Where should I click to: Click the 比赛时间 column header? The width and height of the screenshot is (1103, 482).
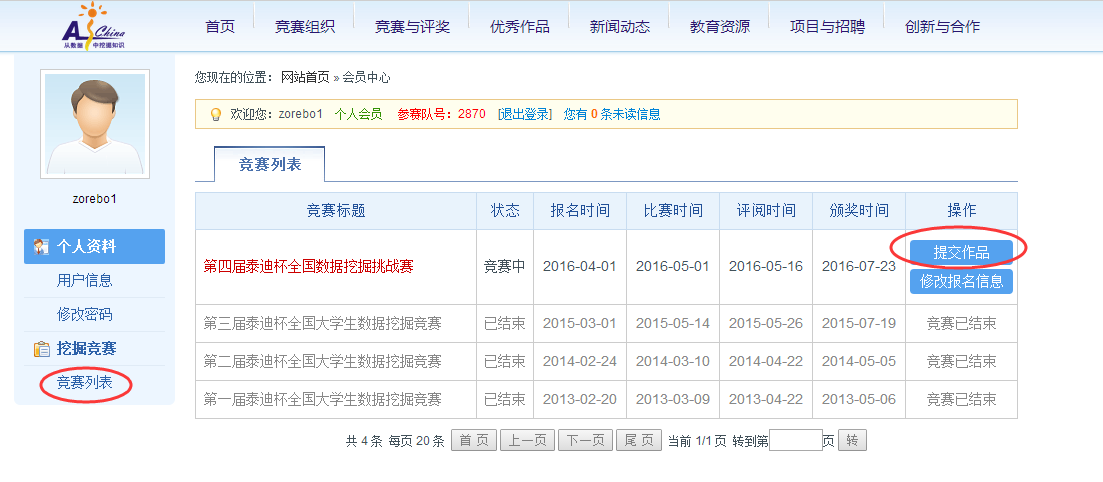(x=673, y=210)
